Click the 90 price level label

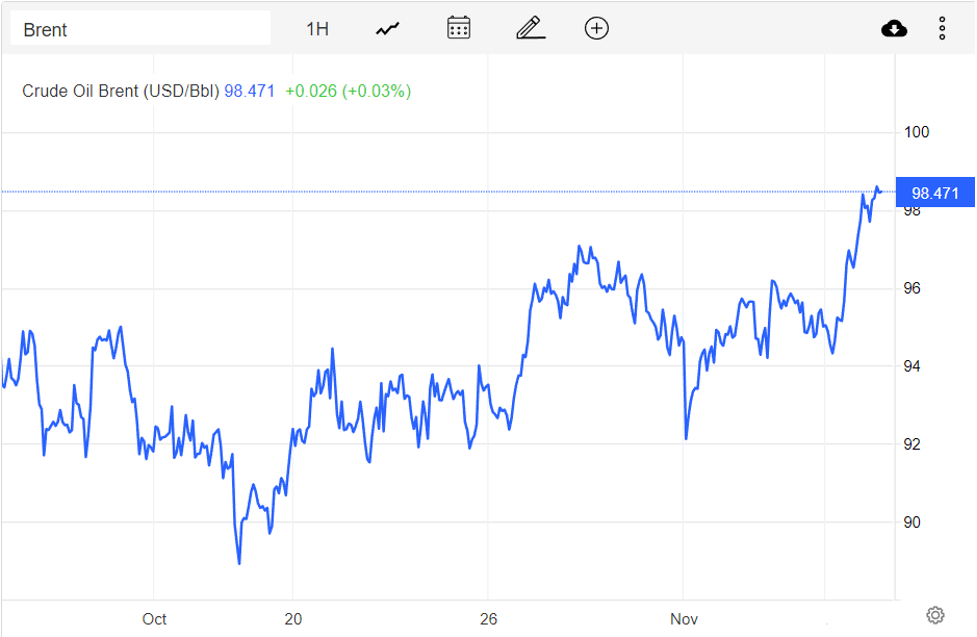tap(913, 522)
